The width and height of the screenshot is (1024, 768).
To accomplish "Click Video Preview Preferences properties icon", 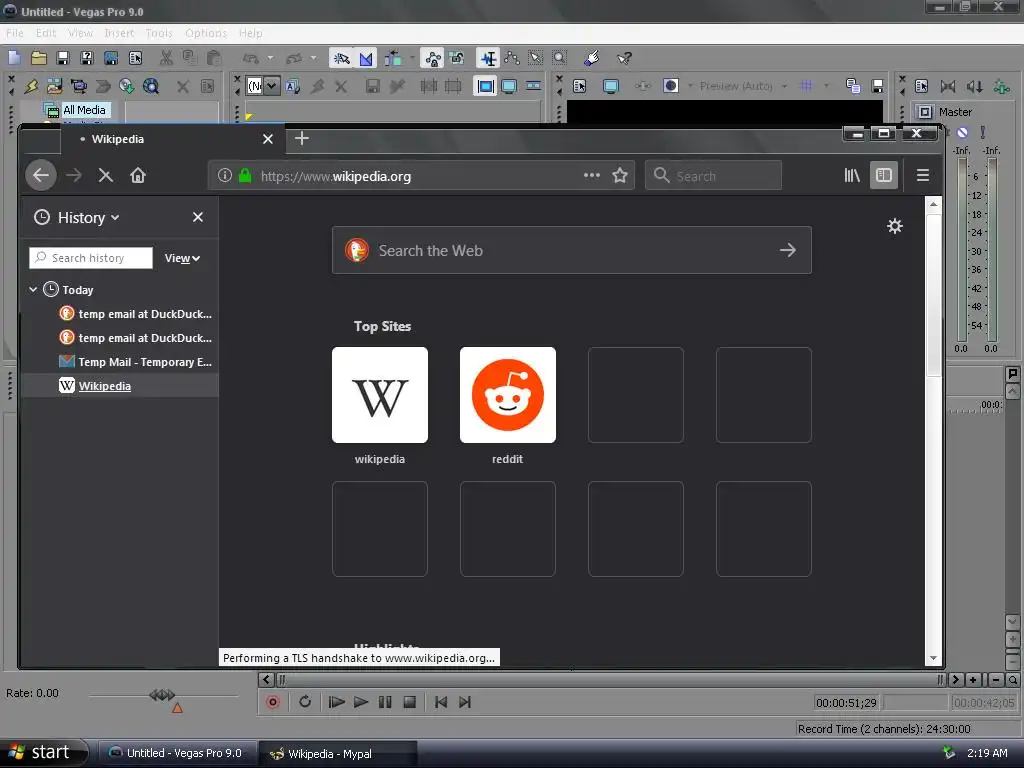I will (579, 86).
